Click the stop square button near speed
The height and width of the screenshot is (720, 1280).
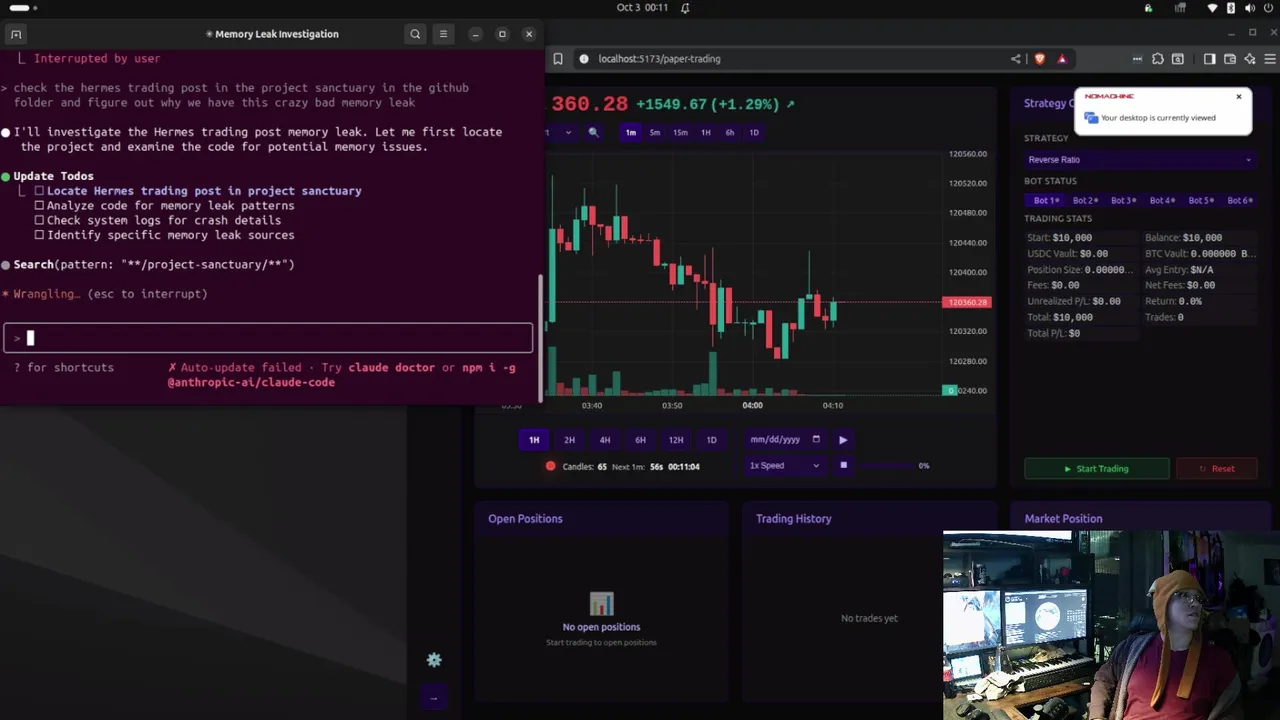point(843,465)
